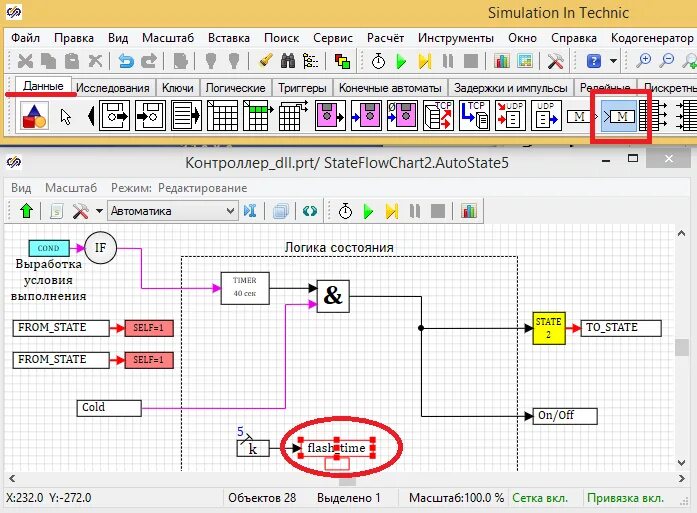Screen dimensions: 697x513
Task: Open the chart graphs icon in subwindow toolbar
Action: click(469, 210)
